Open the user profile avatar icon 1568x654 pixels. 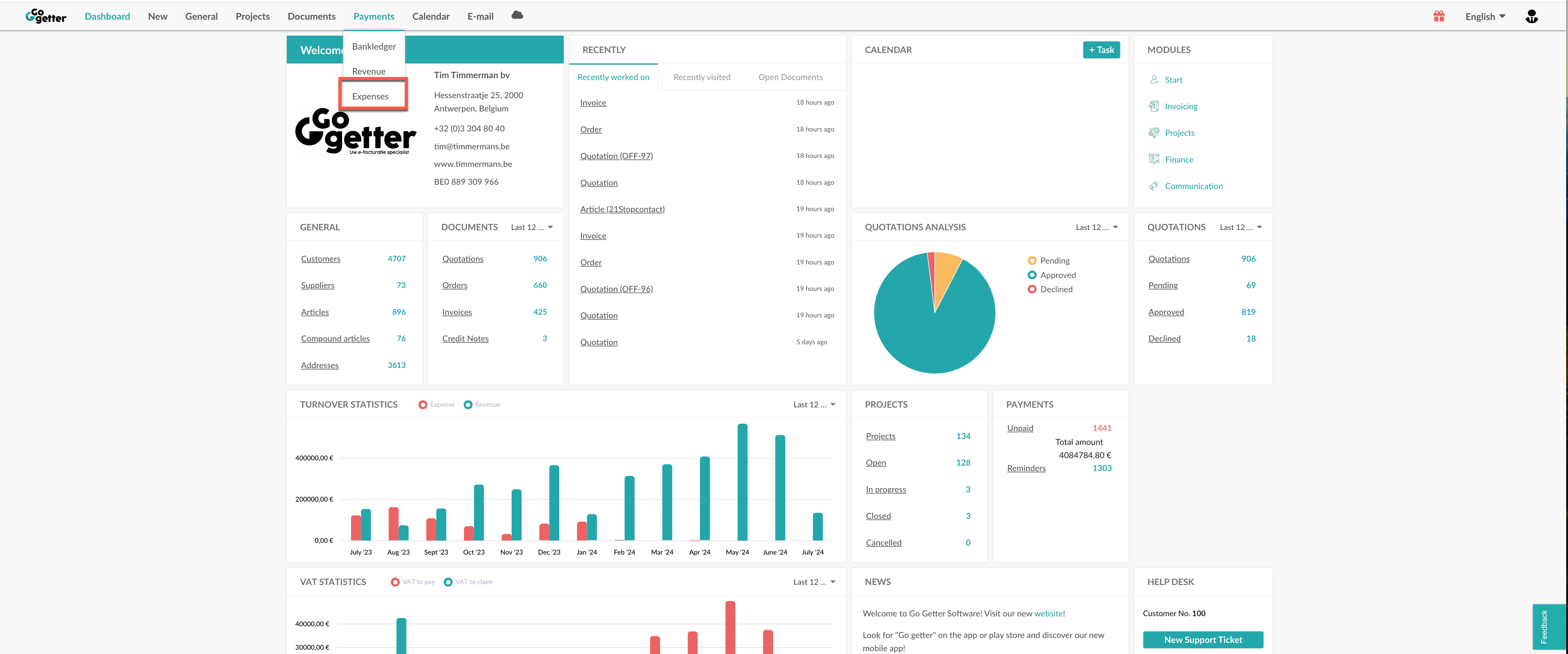click(1532, 16)
